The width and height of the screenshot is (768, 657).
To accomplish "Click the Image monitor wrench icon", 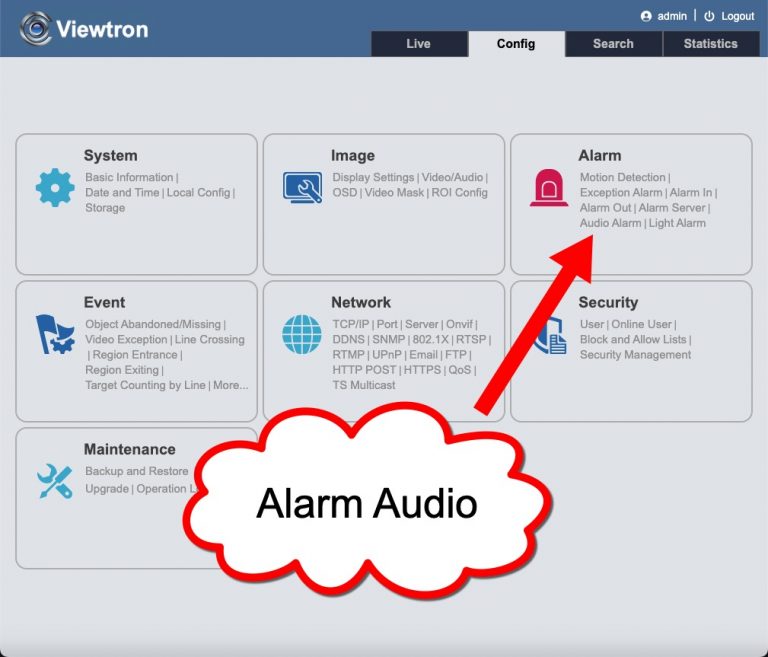I will tap(302, 187).
